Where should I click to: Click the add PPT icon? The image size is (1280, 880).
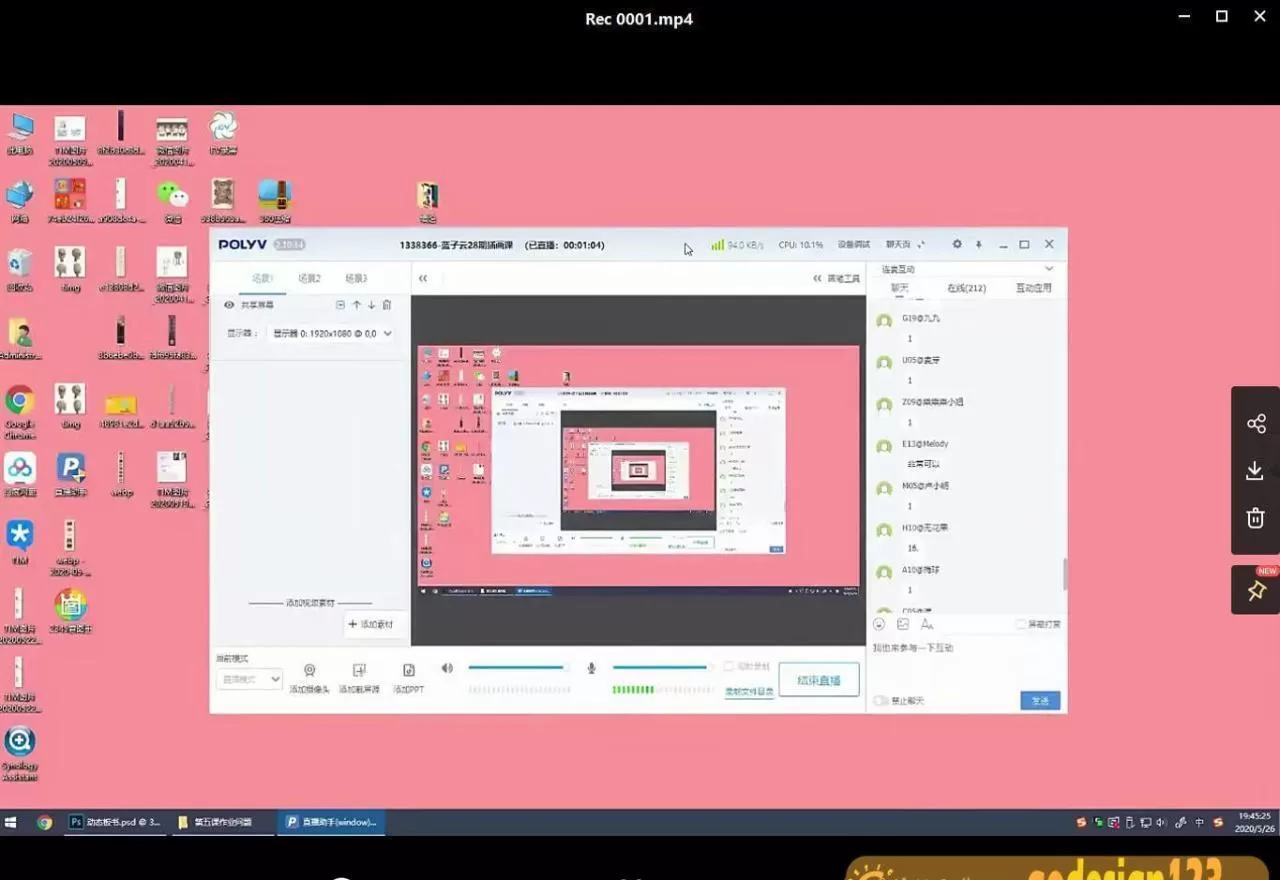click(x=408, y=671)
